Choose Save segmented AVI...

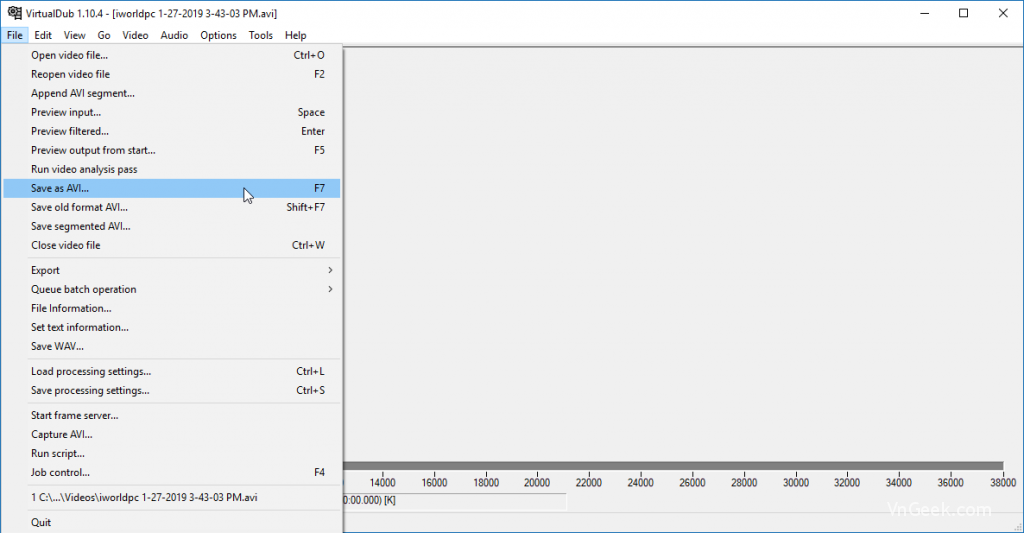[x=172, y=226]
